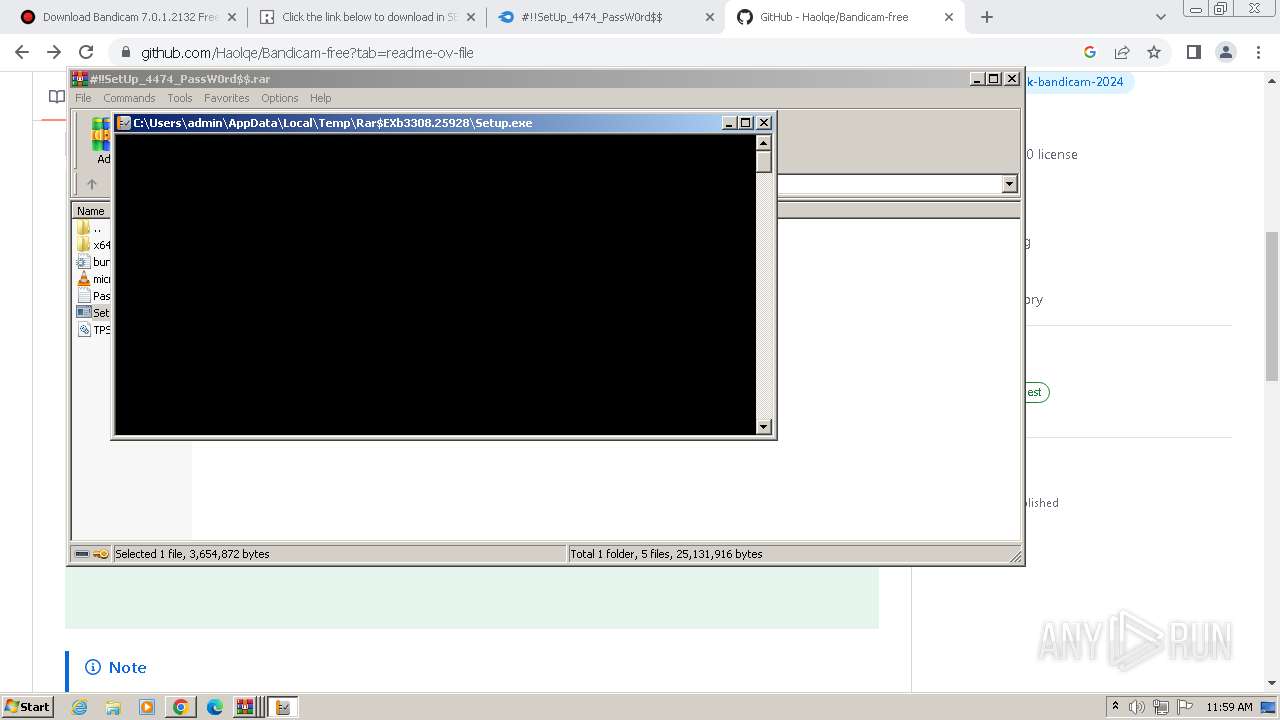Click GitHub README book icon

(57, 96)
